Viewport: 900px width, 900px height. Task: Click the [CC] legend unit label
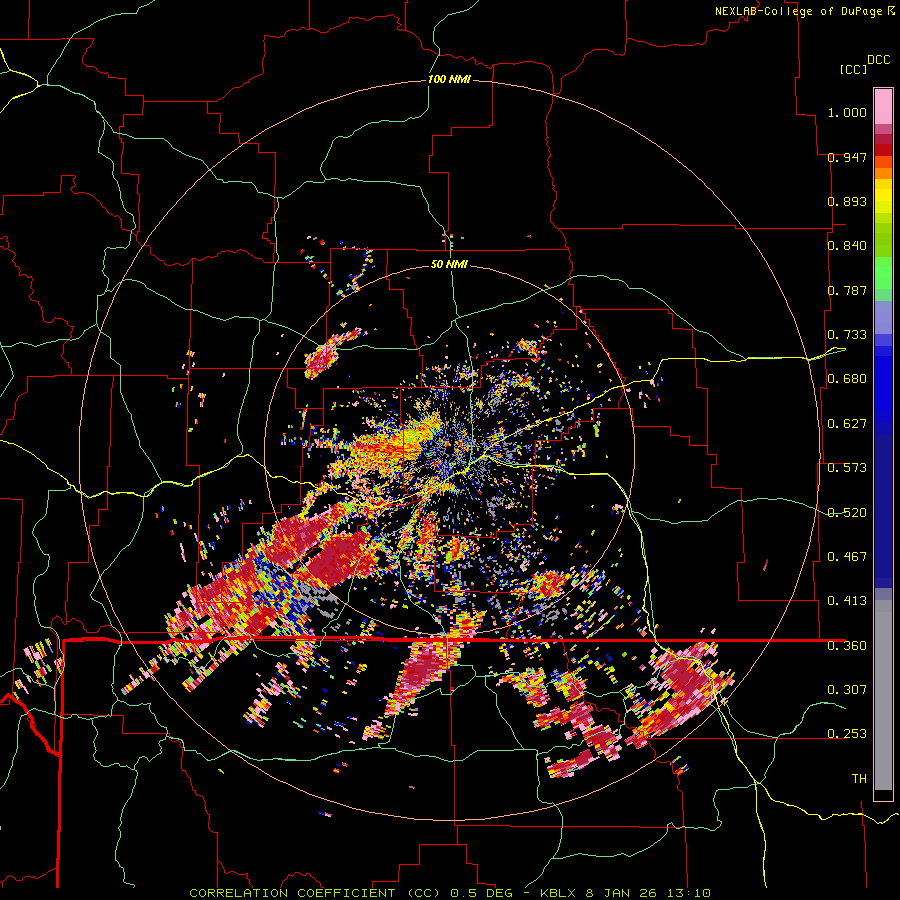click(x=852, y=69)
